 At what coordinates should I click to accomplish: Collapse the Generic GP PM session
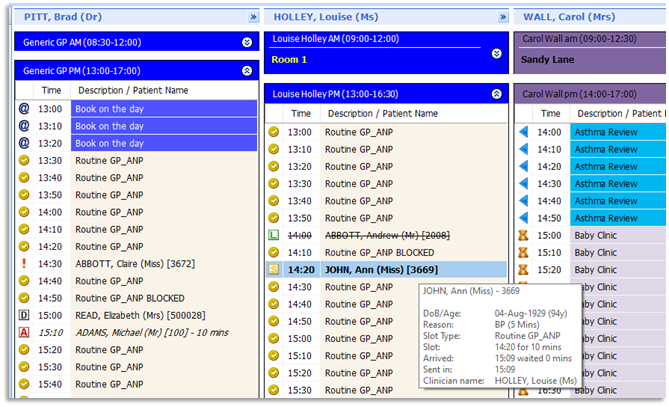[247, 71]
